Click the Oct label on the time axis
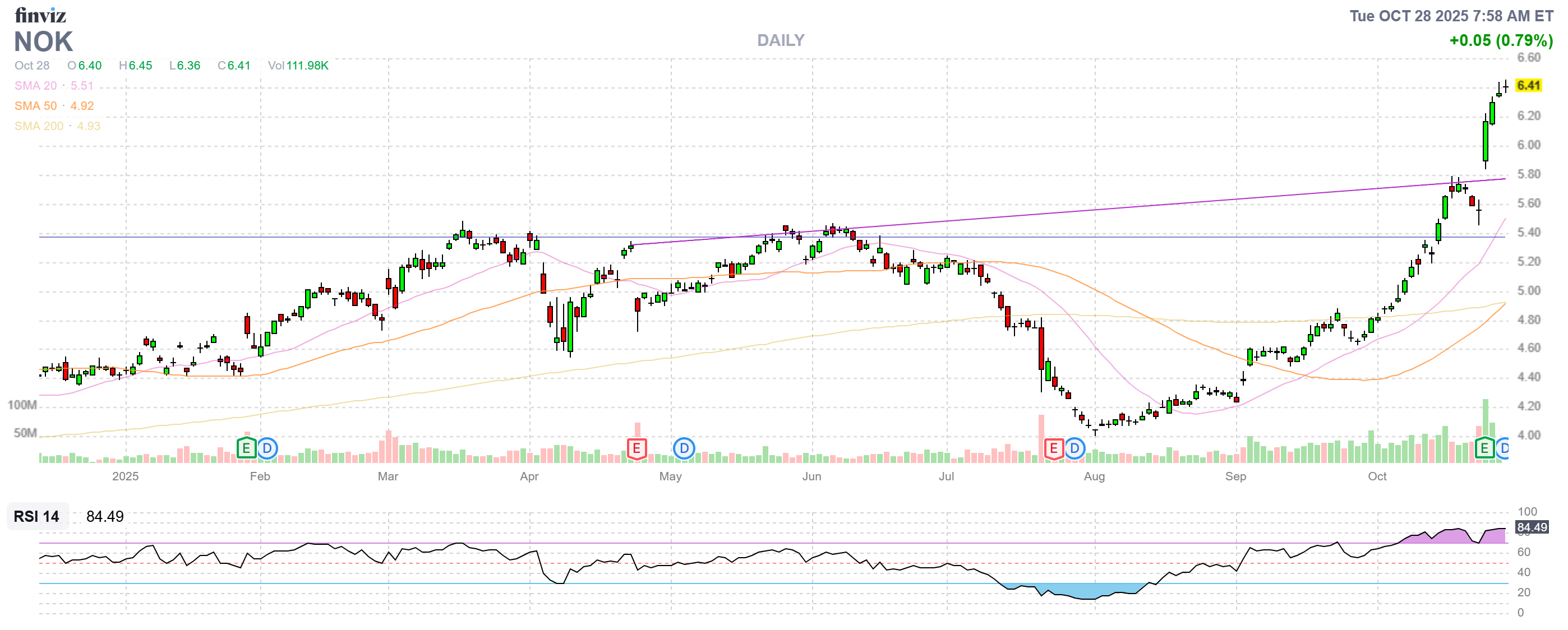Screen dimensions: 1568x630 click(x=1377, y=476)
